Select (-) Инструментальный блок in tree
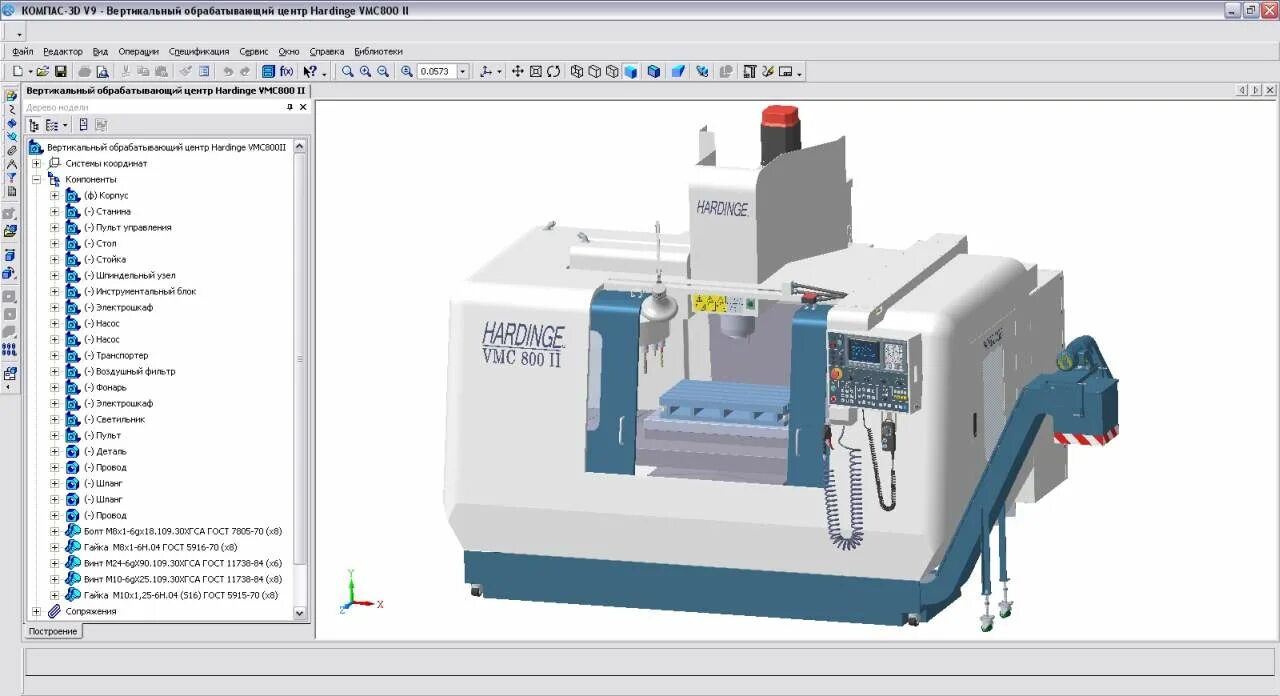Screen dimensions: 1280x696 [140, 291]
